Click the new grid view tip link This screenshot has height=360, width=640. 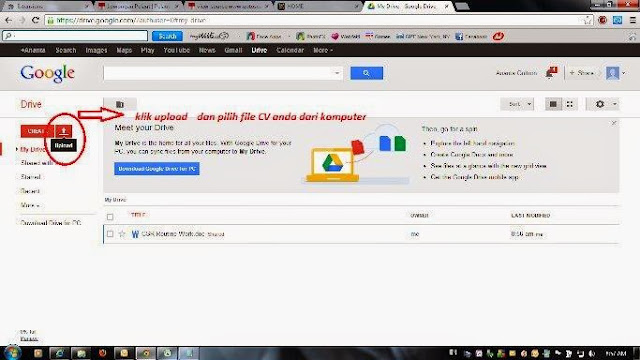click(489, 166)
